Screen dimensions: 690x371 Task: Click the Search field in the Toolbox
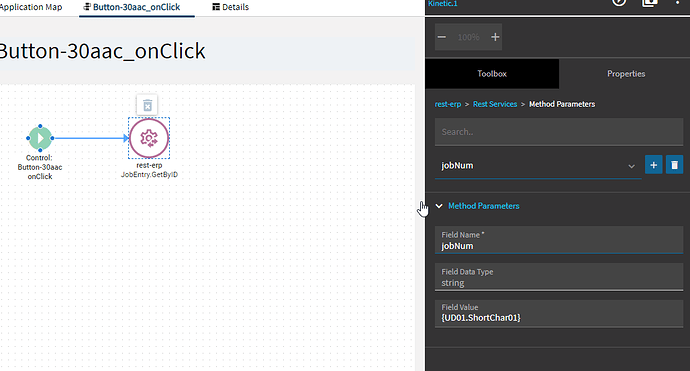(559, 132)
